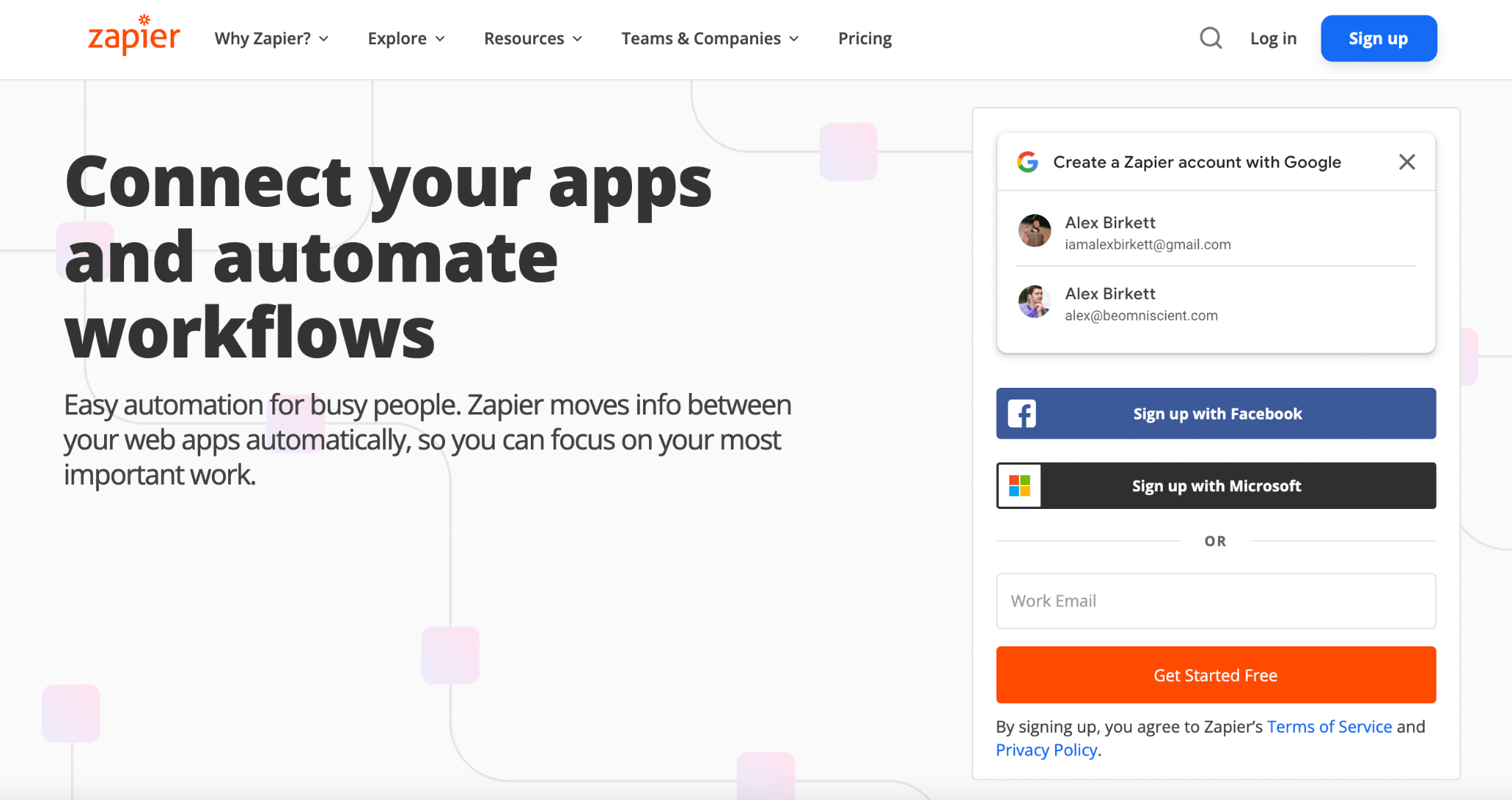Expand the Why Zapier? dropdown
The image size is (1512, 800).
(271, 38)
